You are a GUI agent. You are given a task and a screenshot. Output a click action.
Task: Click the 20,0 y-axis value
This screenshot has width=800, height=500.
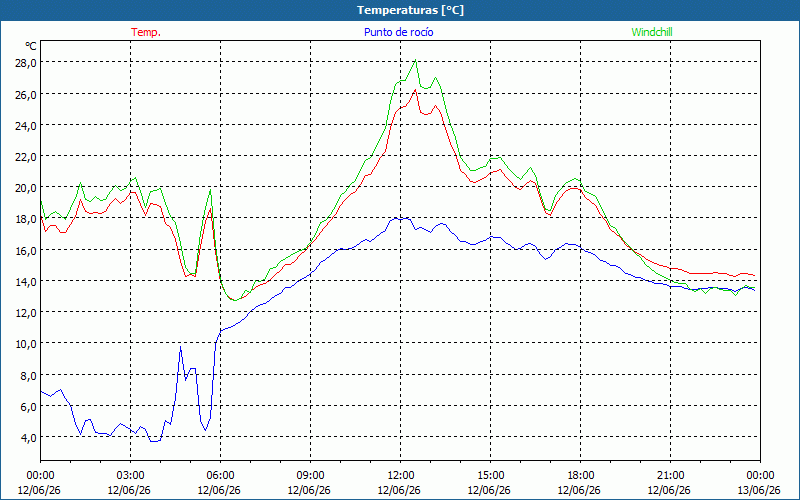26,188
